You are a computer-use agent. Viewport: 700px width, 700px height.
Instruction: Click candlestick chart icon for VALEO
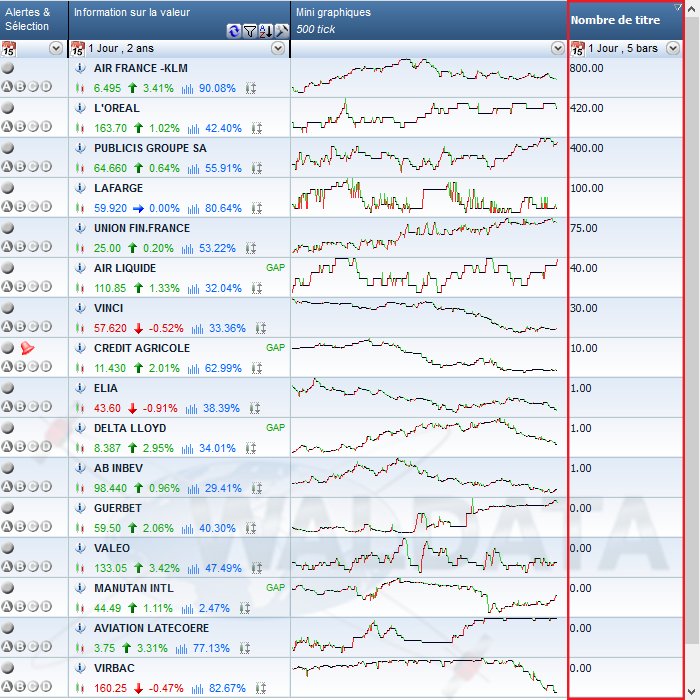[x=80, y=568]
